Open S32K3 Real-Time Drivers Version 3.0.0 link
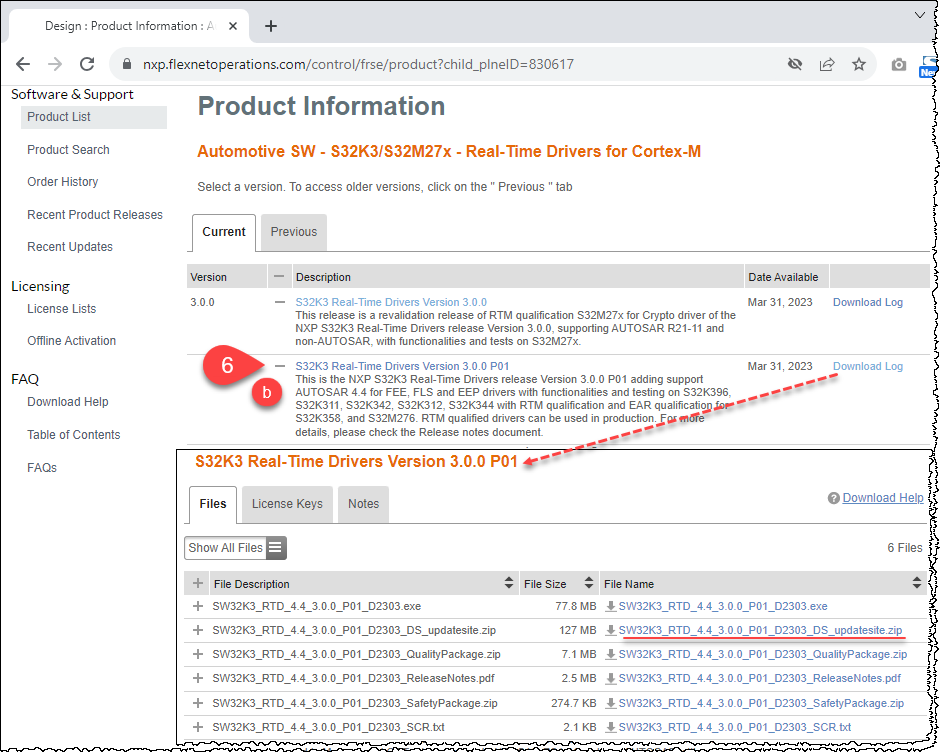 [x=391, y=302]
